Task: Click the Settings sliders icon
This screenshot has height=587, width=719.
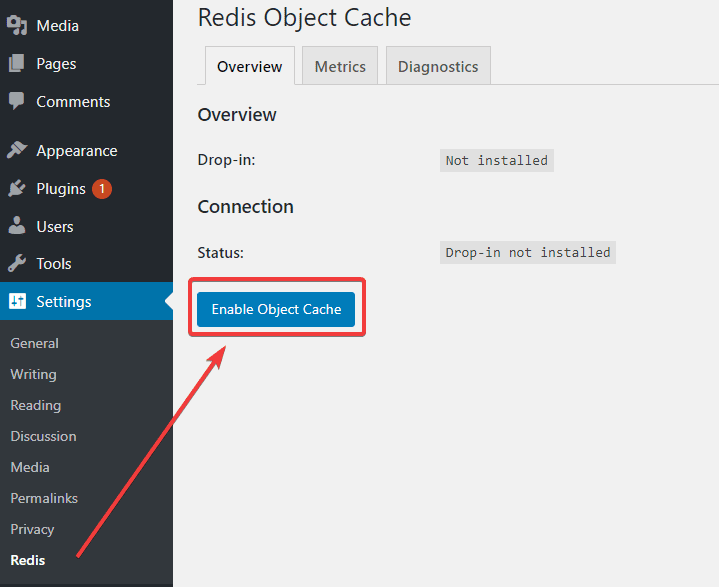Action: click(17, 302)
